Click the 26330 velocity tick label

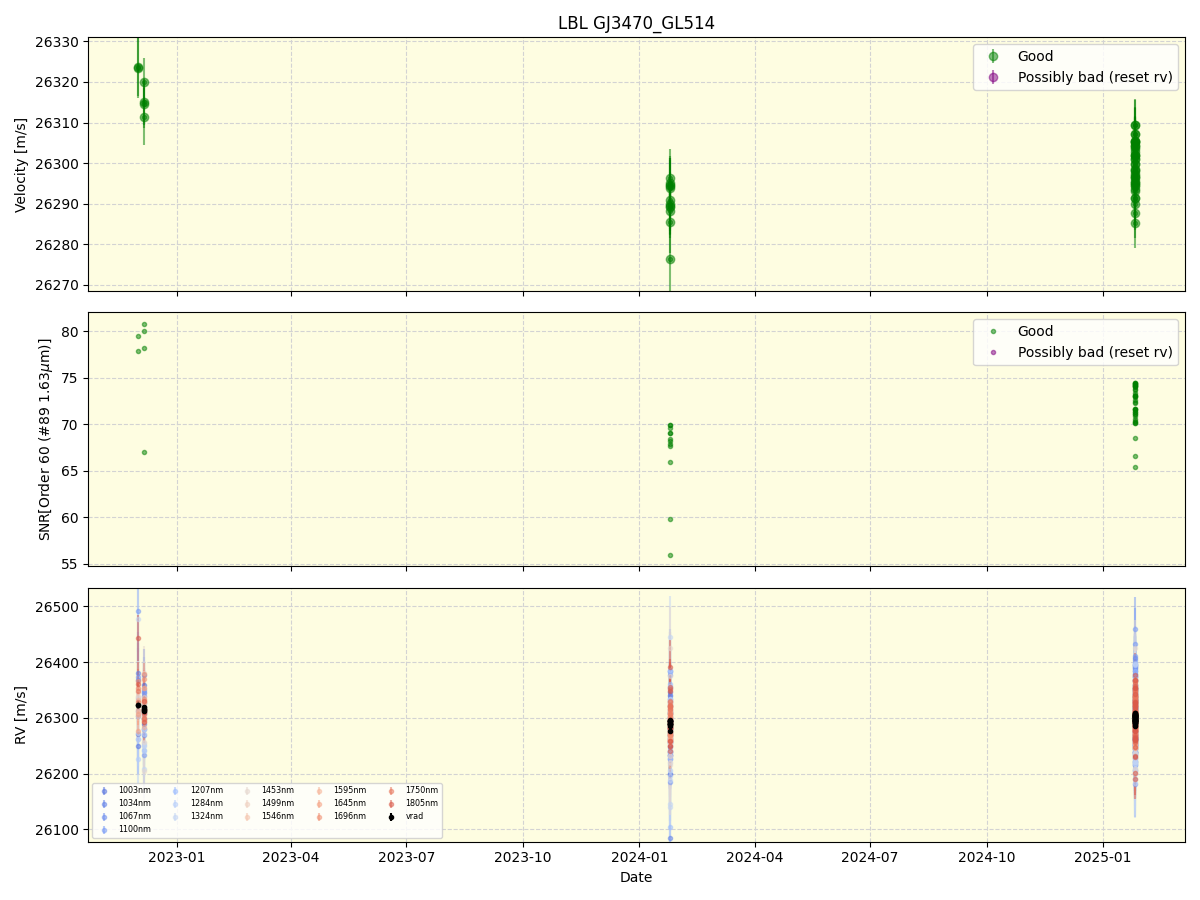tap(58, 42)
